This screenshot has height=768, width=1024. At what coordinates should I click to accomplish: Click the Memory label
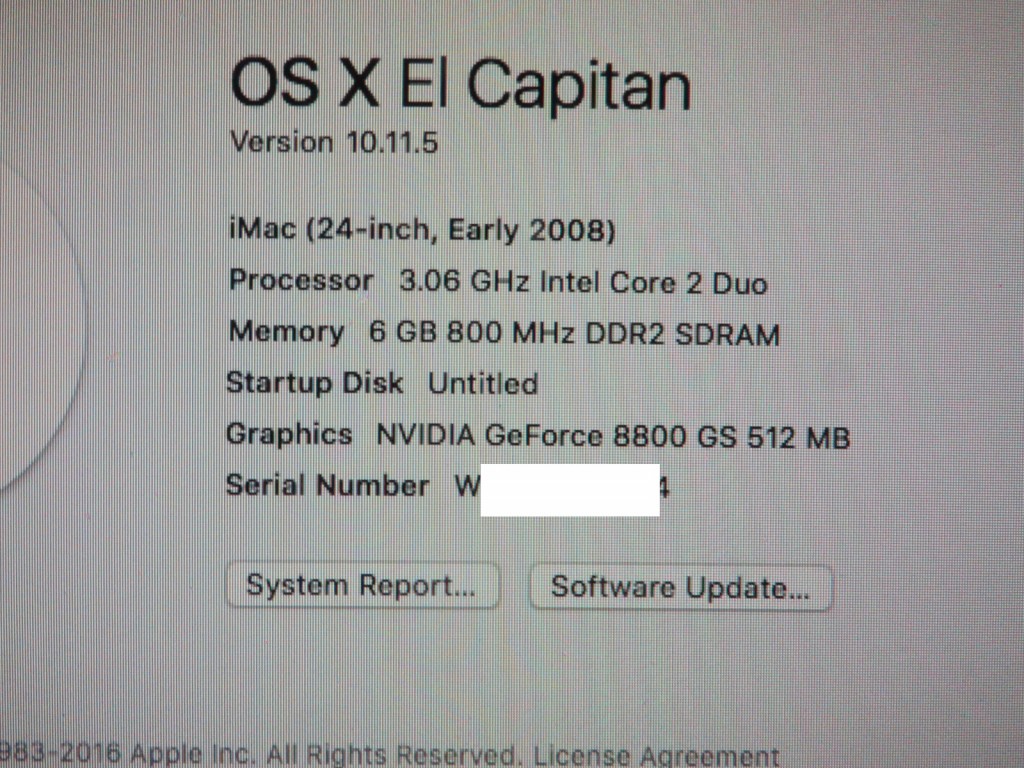click(x=286, y=332)
